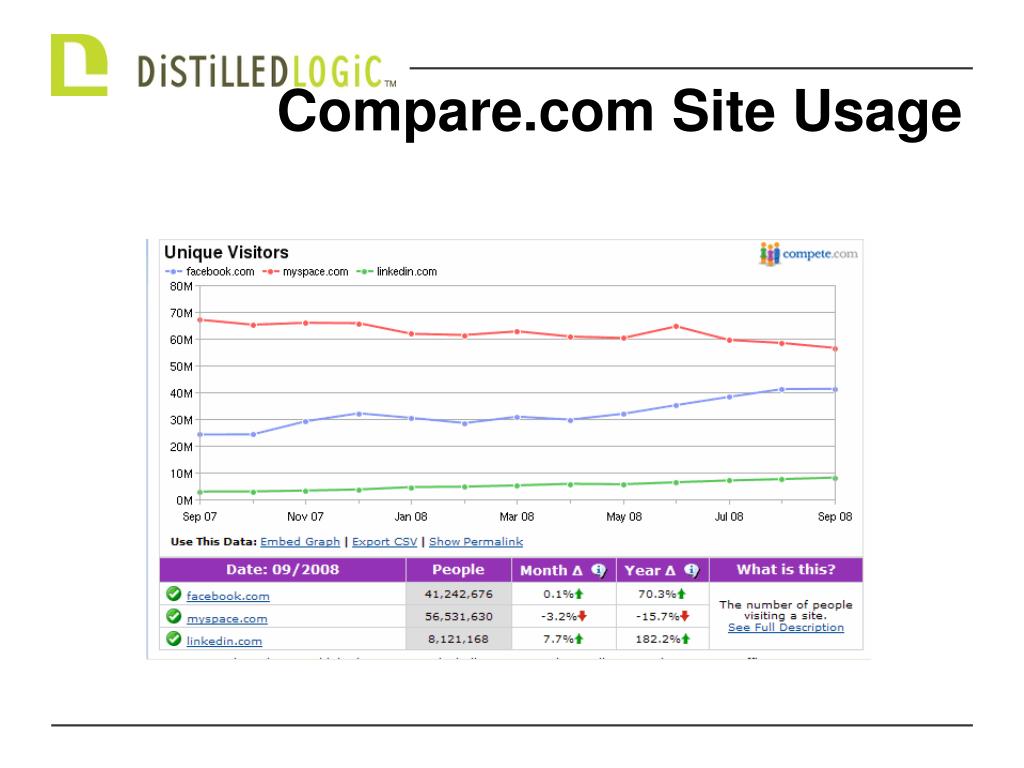
Task: Click the linkedin.com Sep 08 data point
Action: coord(835,478)
